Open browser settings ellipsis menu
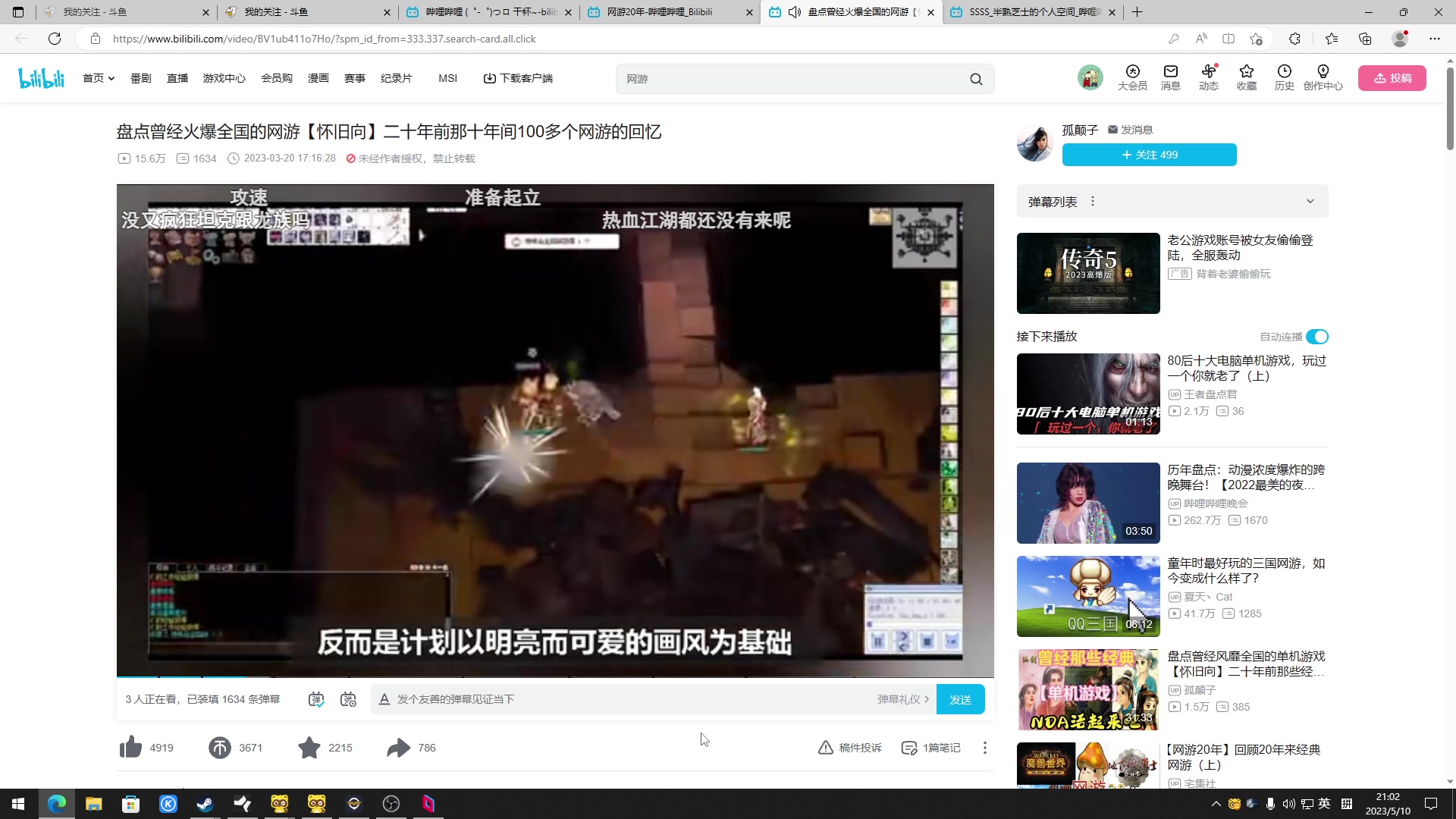 [1434, 39]
